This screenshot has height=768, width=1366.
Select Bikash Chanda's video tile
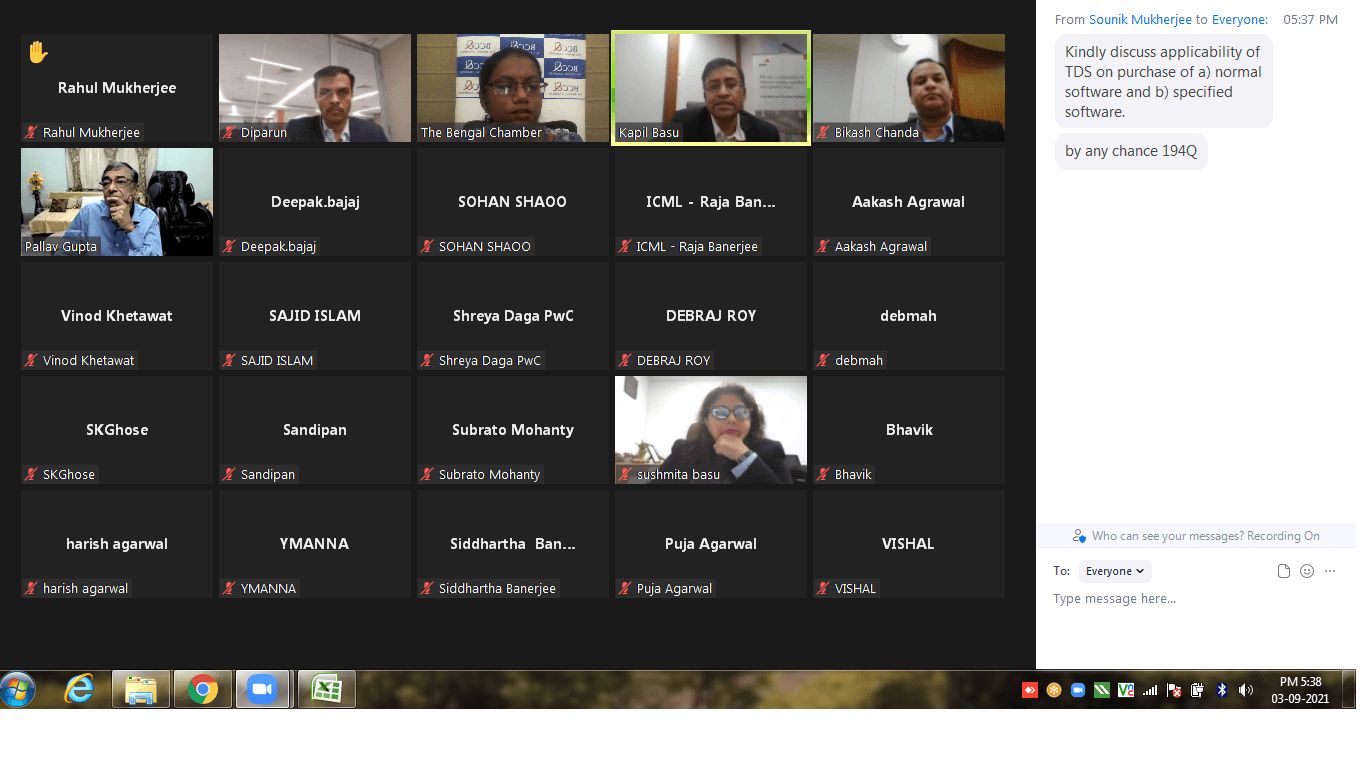909,88
